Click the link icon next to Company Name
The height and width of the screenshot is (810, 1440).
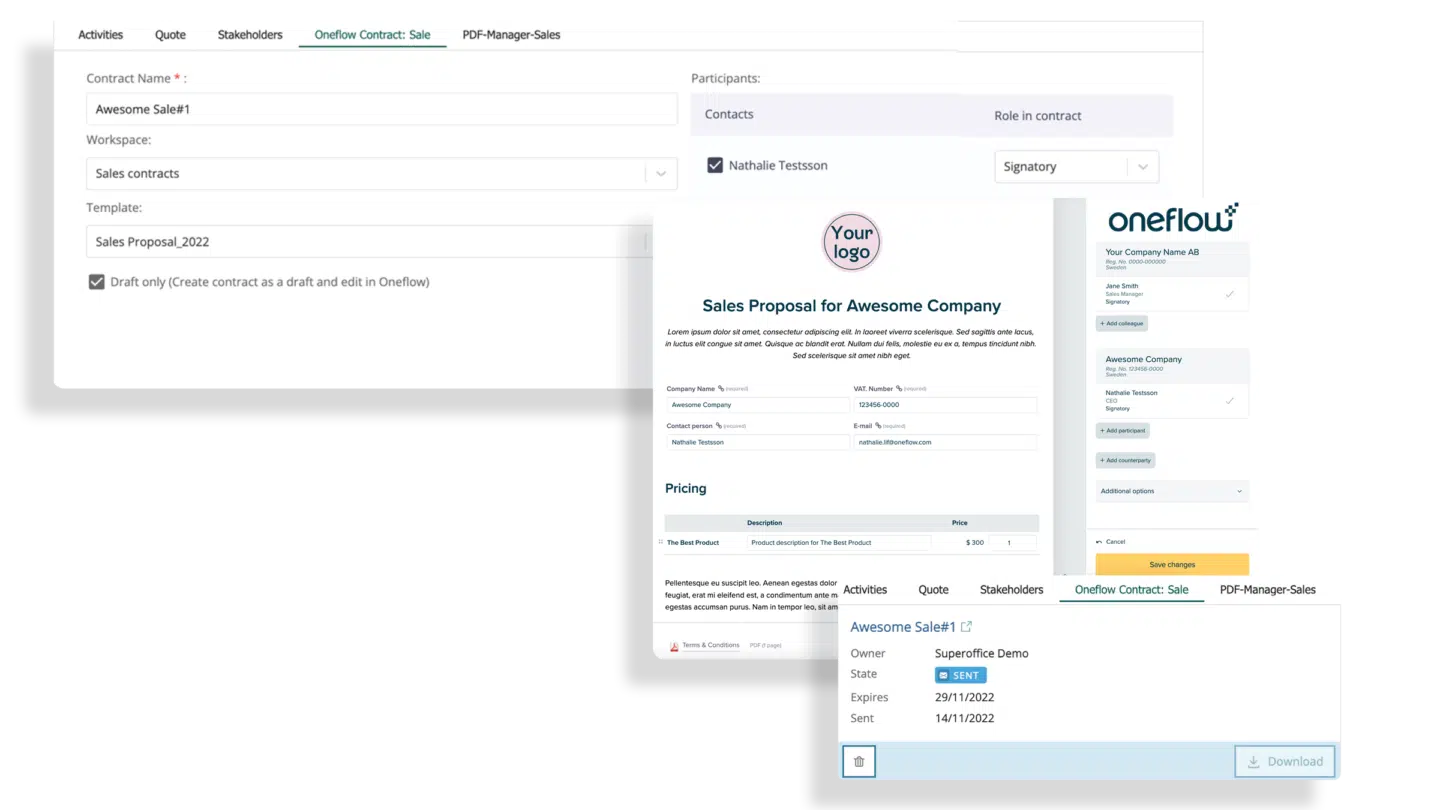click(721, 388)
